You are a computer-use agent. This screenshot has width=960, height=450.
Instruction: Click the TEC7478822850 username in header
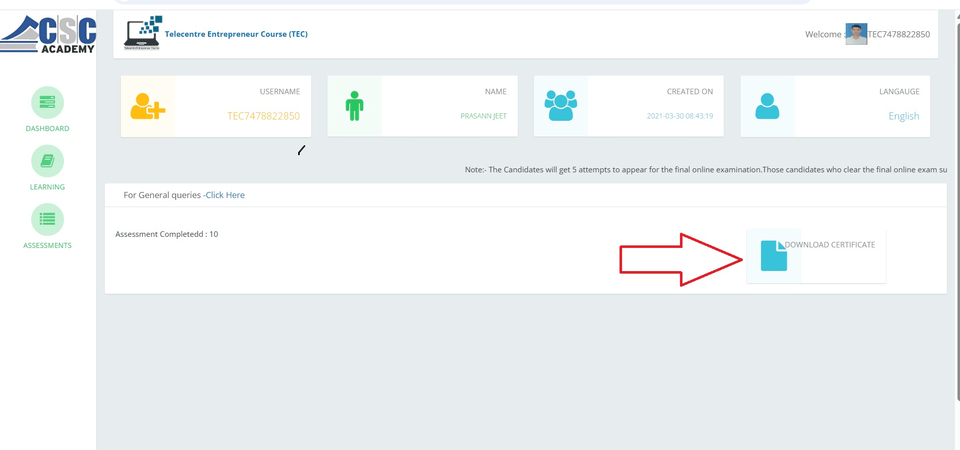(898, 34)
